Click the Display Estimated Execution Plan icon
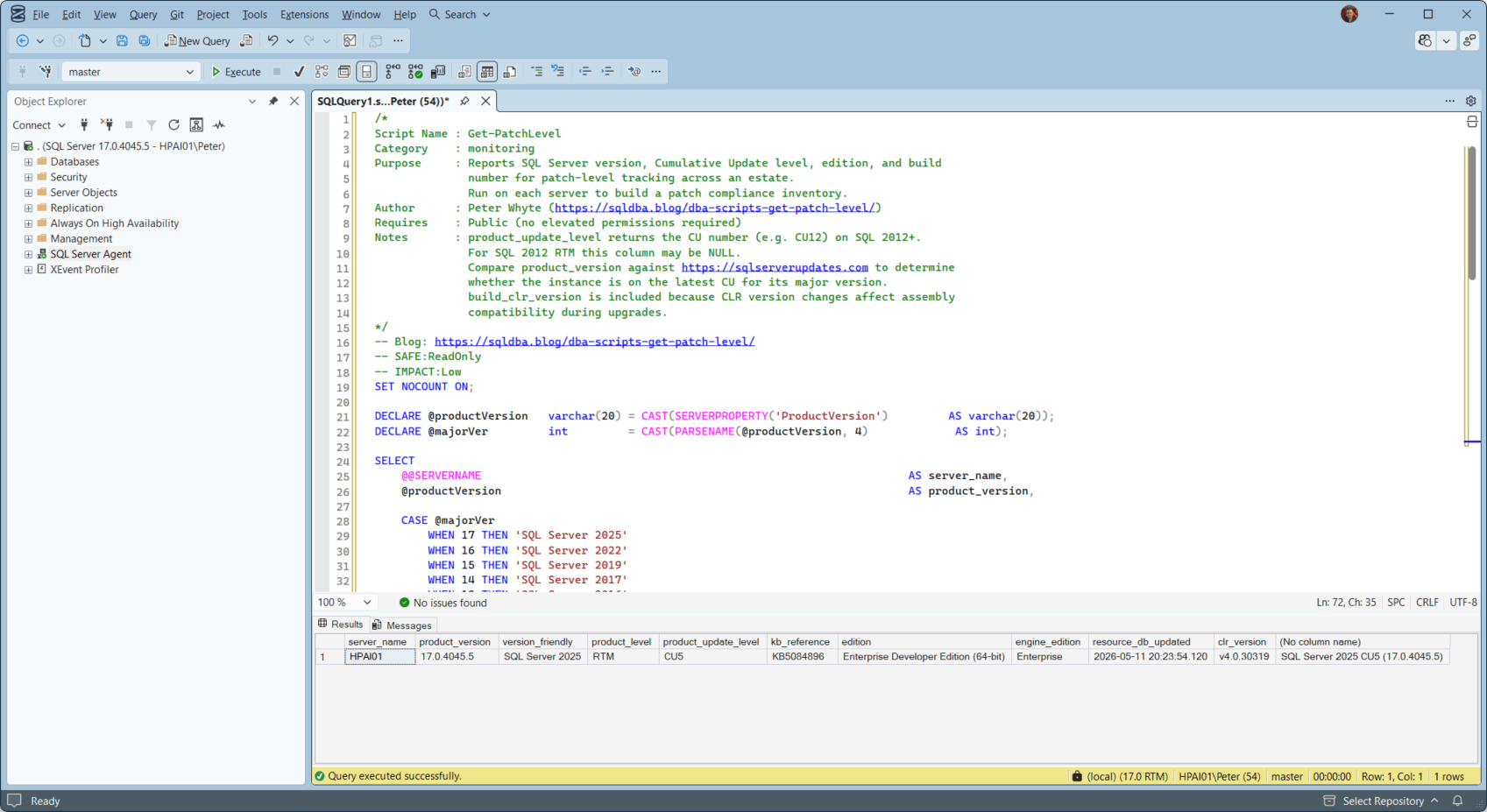Viewport: 1487px width, 812px height. pos(322,72)
